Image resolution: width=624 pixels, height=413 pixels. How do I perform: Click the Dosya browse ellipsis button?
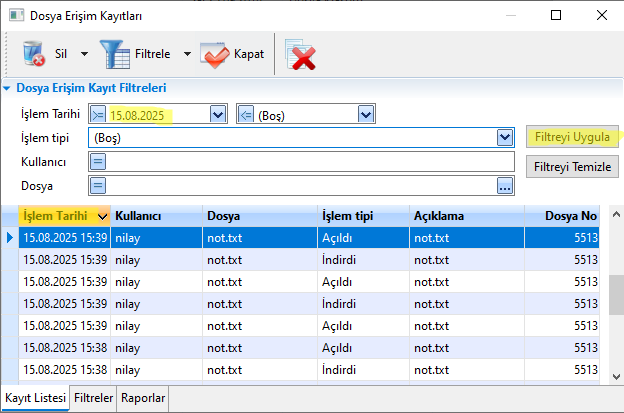coord(505,185)
